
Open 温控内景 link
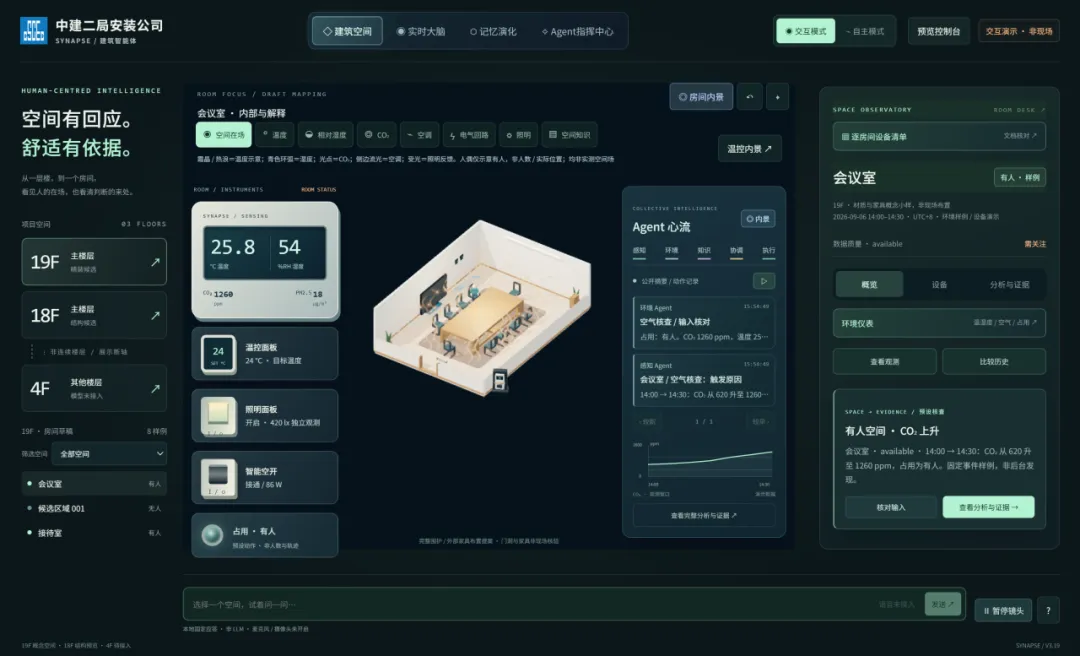coord(749,149)
